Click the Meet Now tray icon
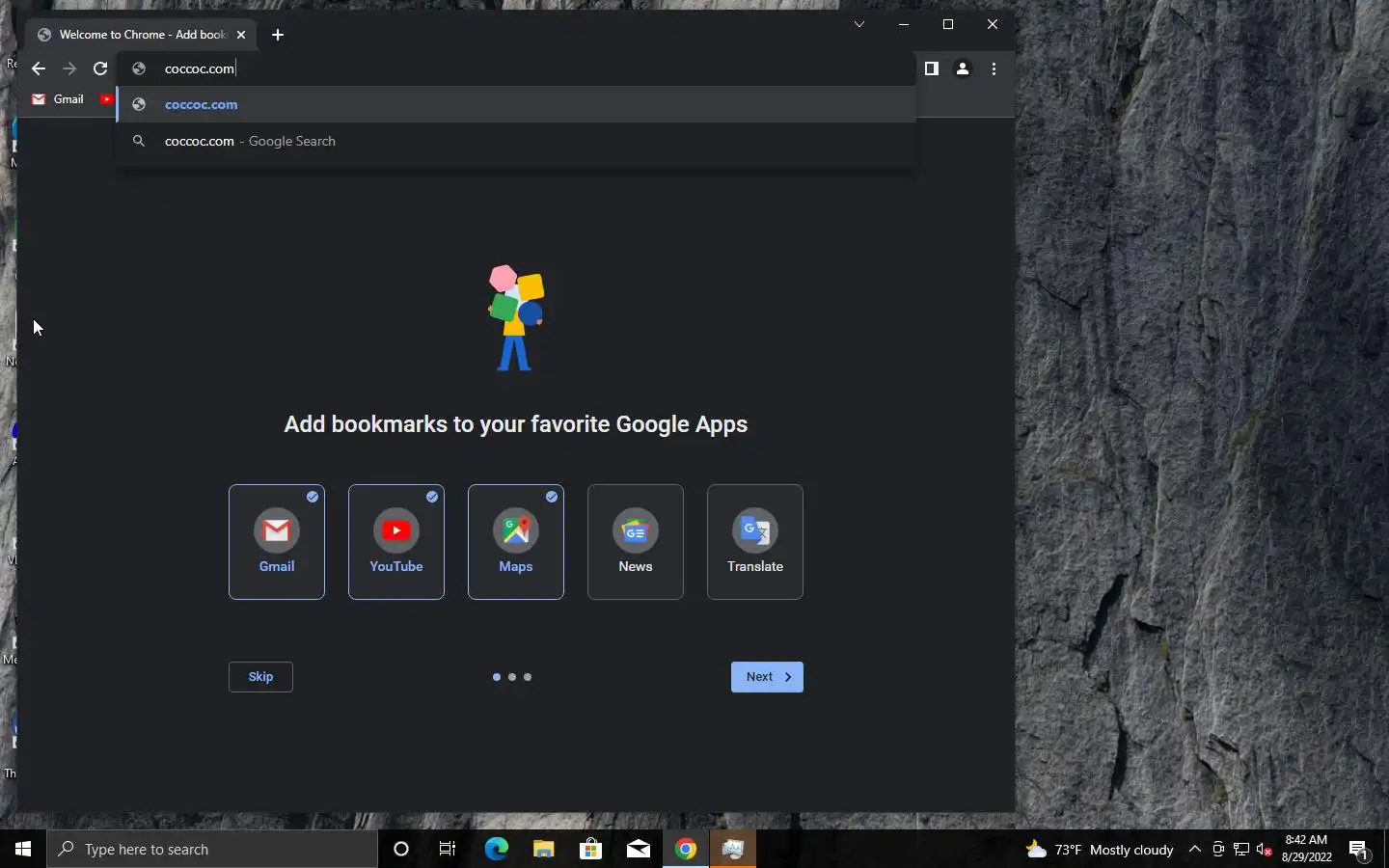1389x868 pixels. click(x=1218, y=850)
